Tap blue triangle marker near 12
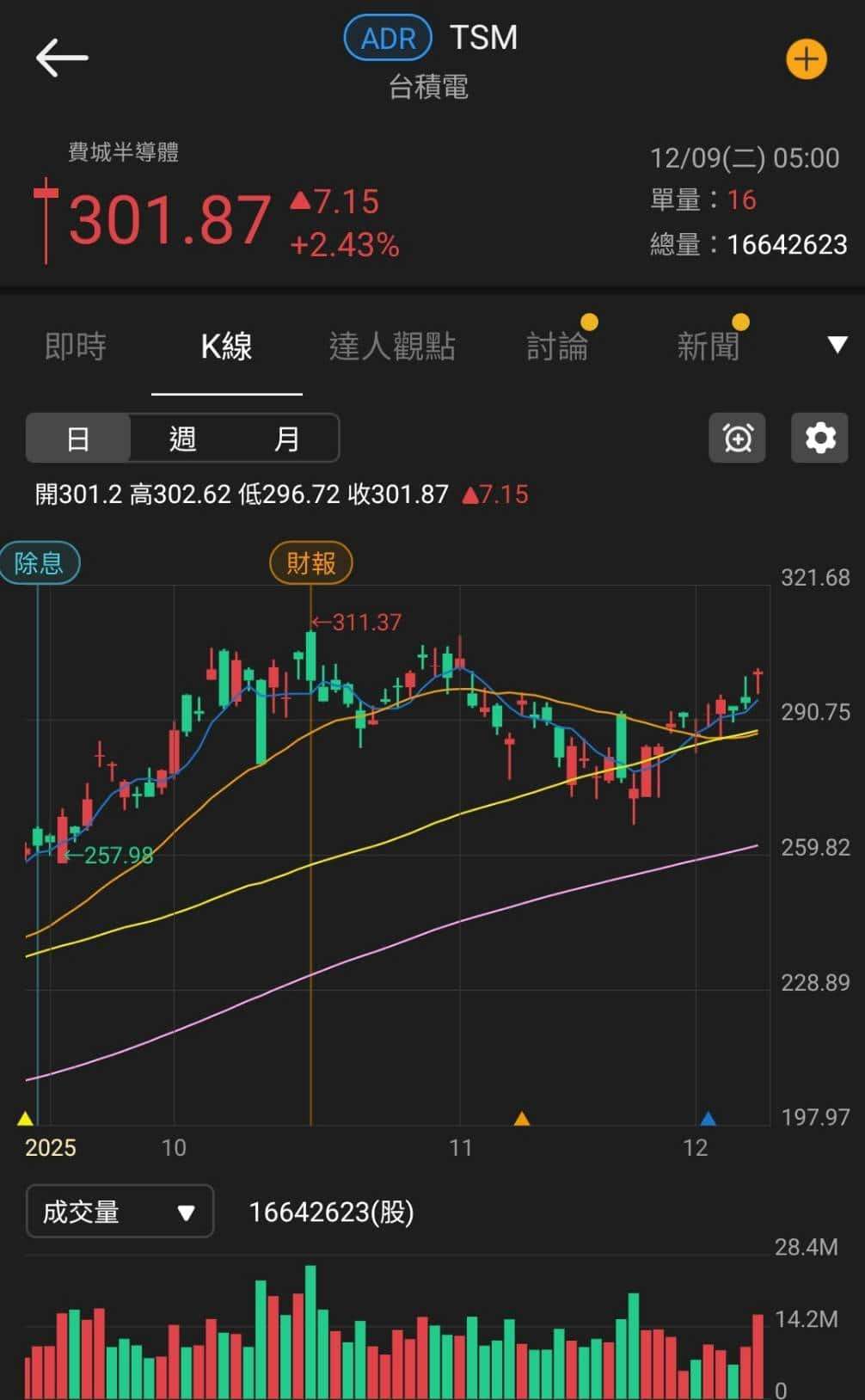Screen dimensions: 865x1400 pos(708,1118)
